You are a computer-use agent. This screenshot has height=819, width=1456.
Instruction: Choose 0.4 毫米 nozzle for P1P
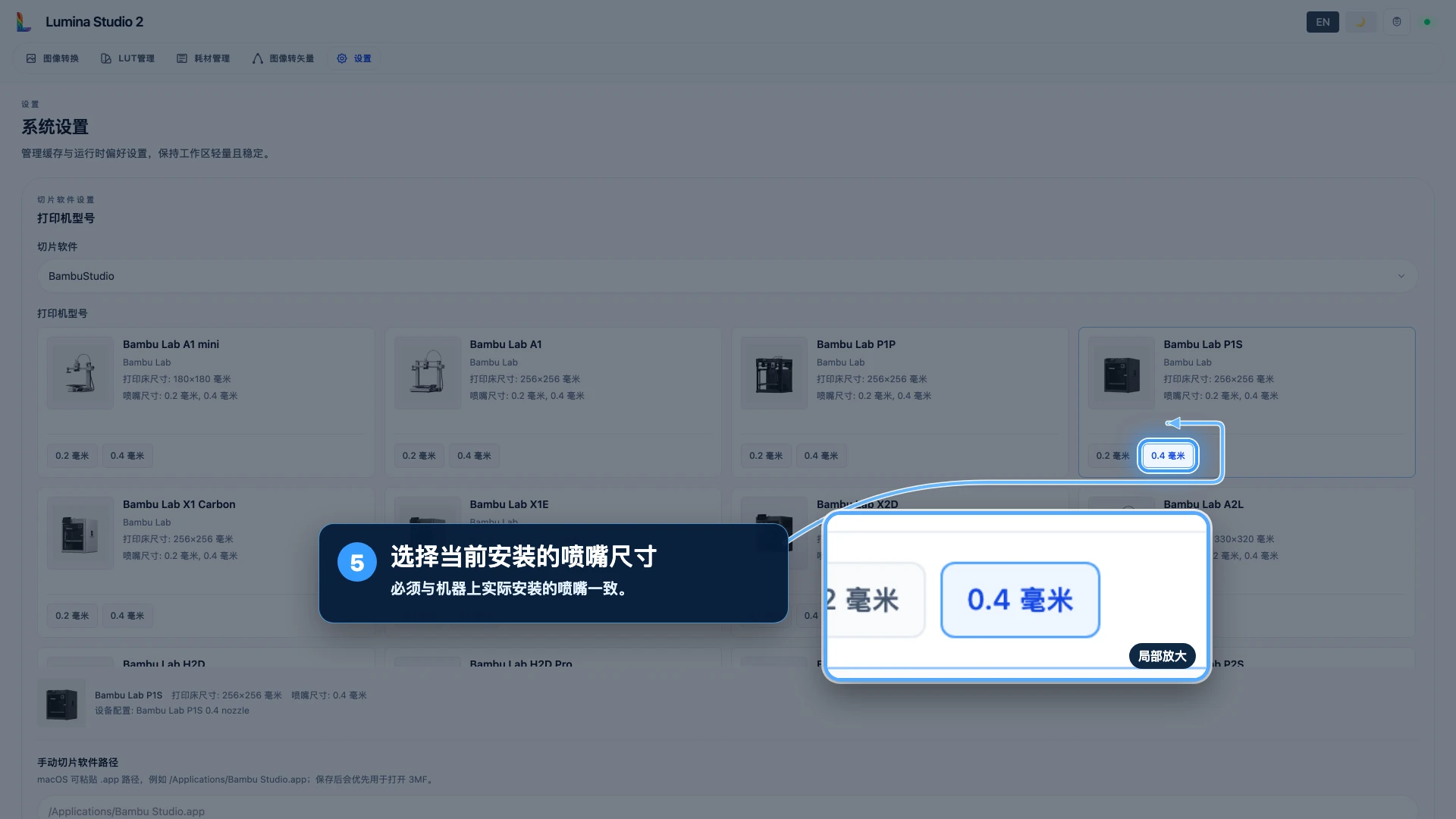coord(821,456)
